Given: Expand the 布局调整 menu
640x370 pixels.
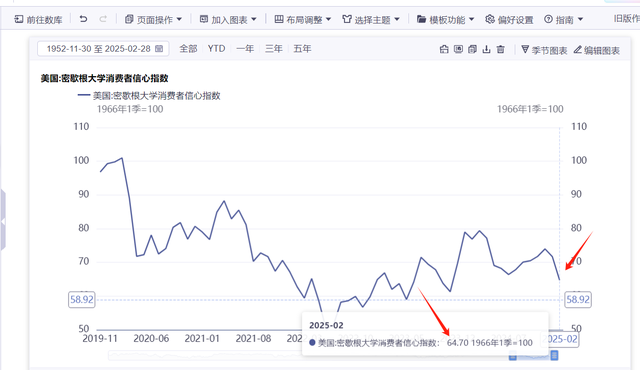Looking at the screenshot, I should 303,19.
